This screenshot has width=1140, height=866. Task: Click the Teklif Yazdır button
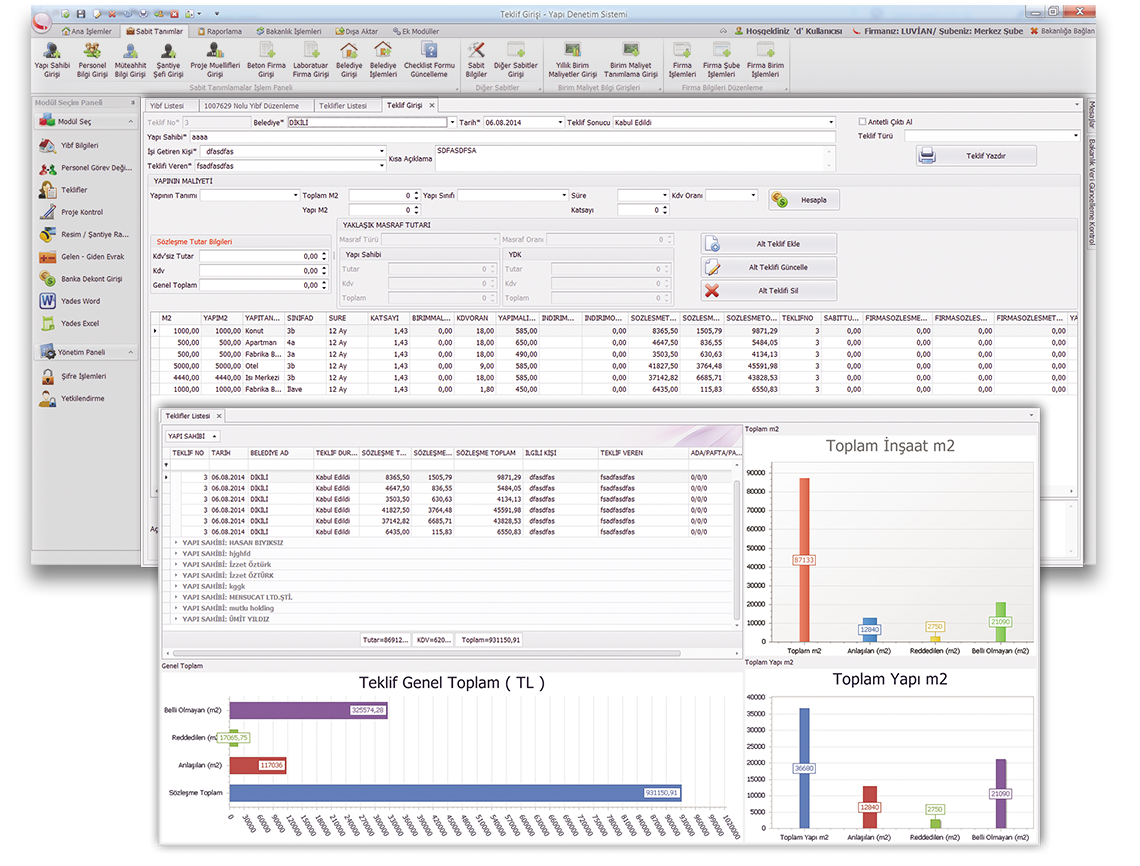(x=976, y=156)
